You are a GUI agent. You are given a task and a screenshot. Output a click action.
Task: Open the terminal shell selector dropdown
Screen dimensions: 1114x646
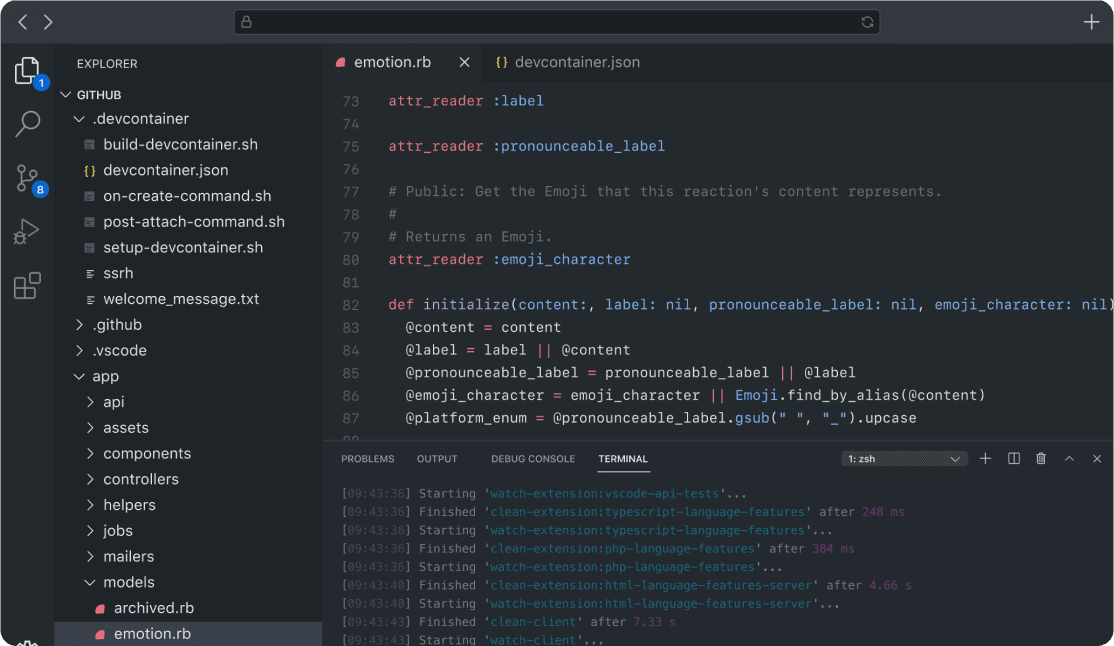coord(904,459)
